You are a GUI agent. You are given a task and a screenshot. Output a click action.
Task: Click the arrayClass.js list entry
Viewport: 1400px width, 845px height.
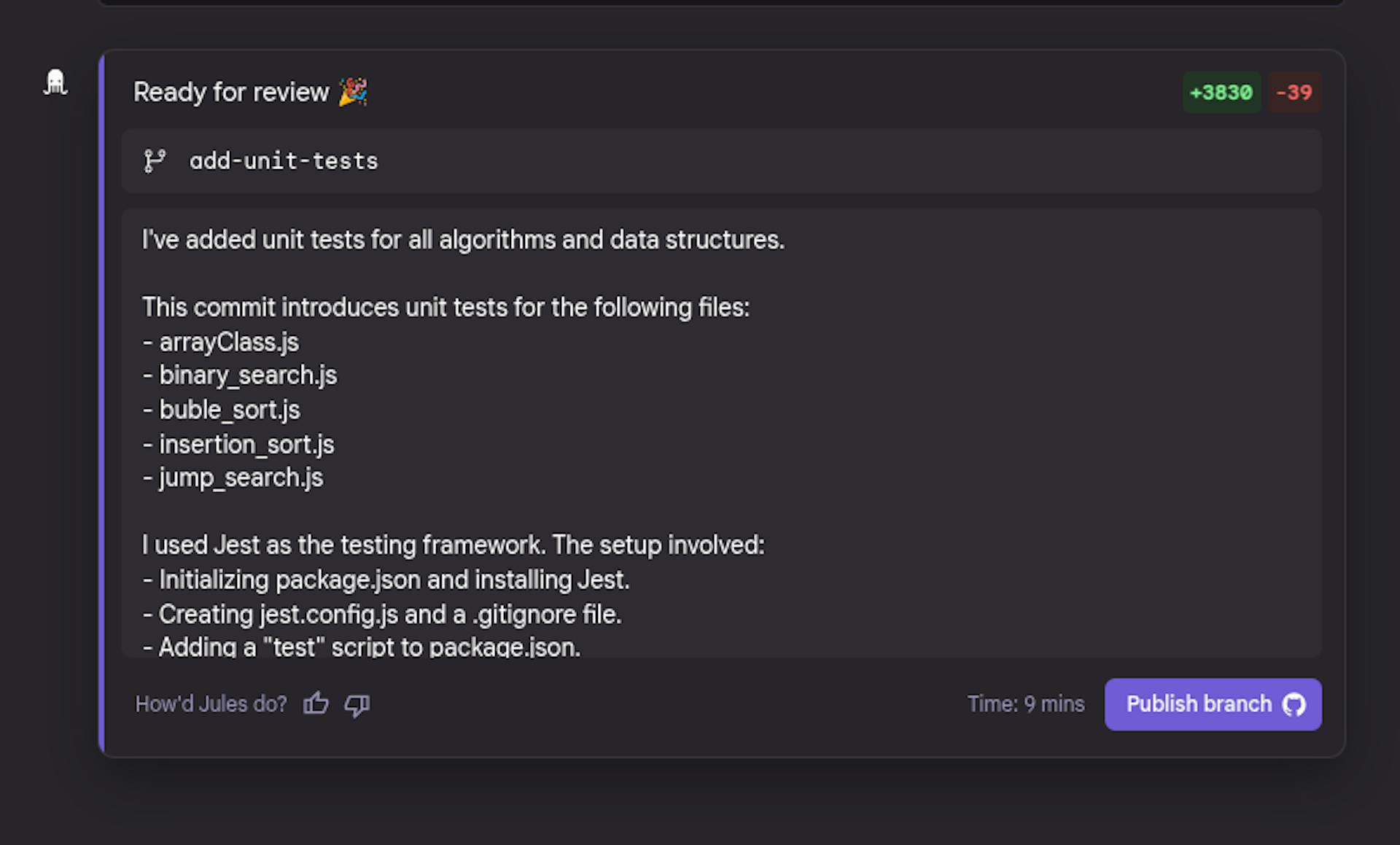(228, 342)
